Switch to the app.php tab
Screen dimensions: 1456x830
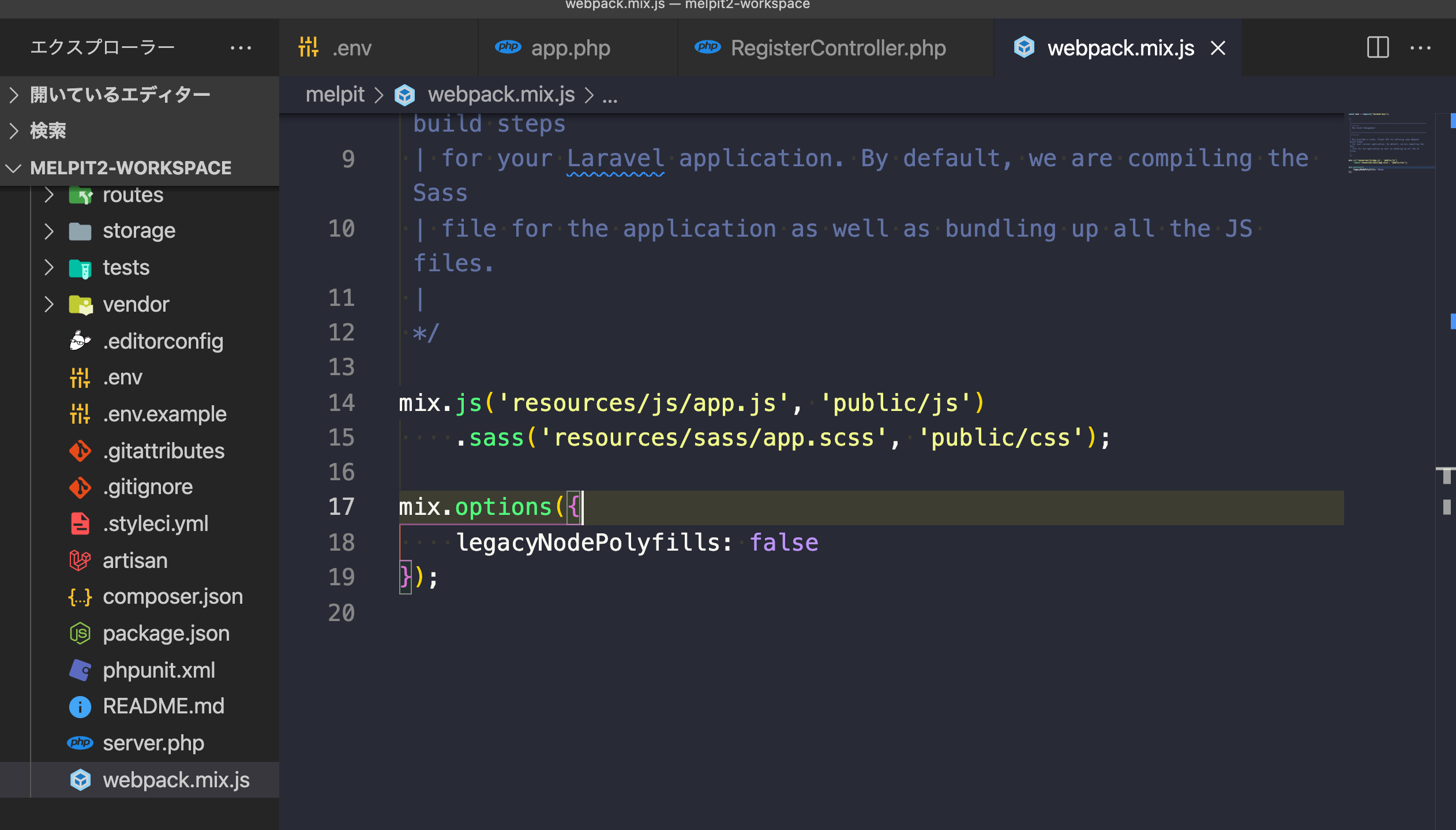570,48
